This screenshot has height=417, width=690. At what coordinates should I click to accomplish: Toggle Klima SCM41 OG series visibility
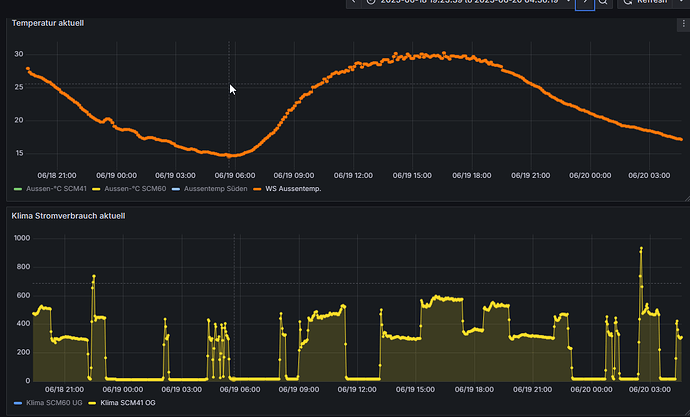point(128,402)
